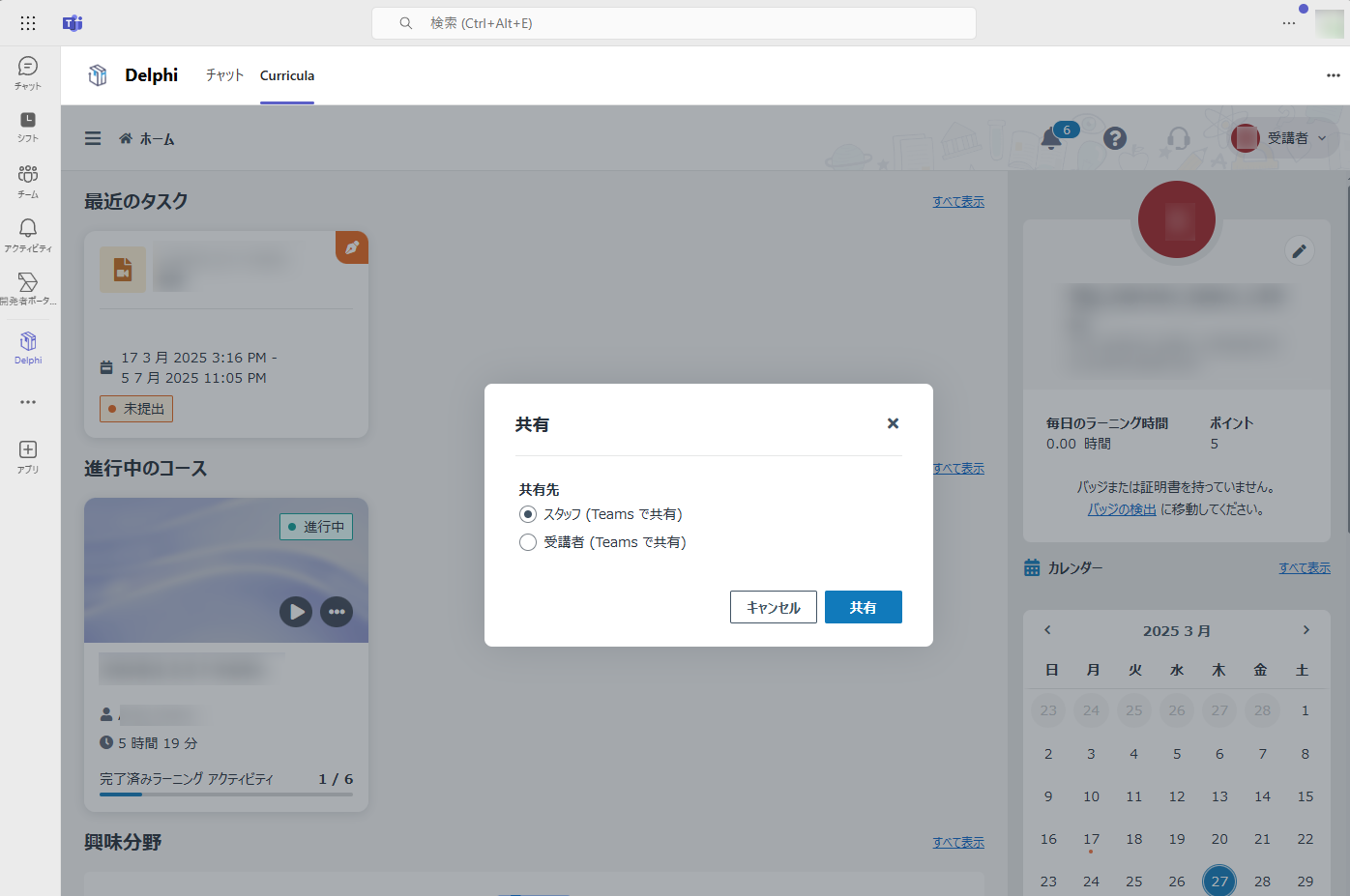This screenshot has height=896, width=1350.
Task: Play the 進行中 course video
Action: click(x=296, y=612)
